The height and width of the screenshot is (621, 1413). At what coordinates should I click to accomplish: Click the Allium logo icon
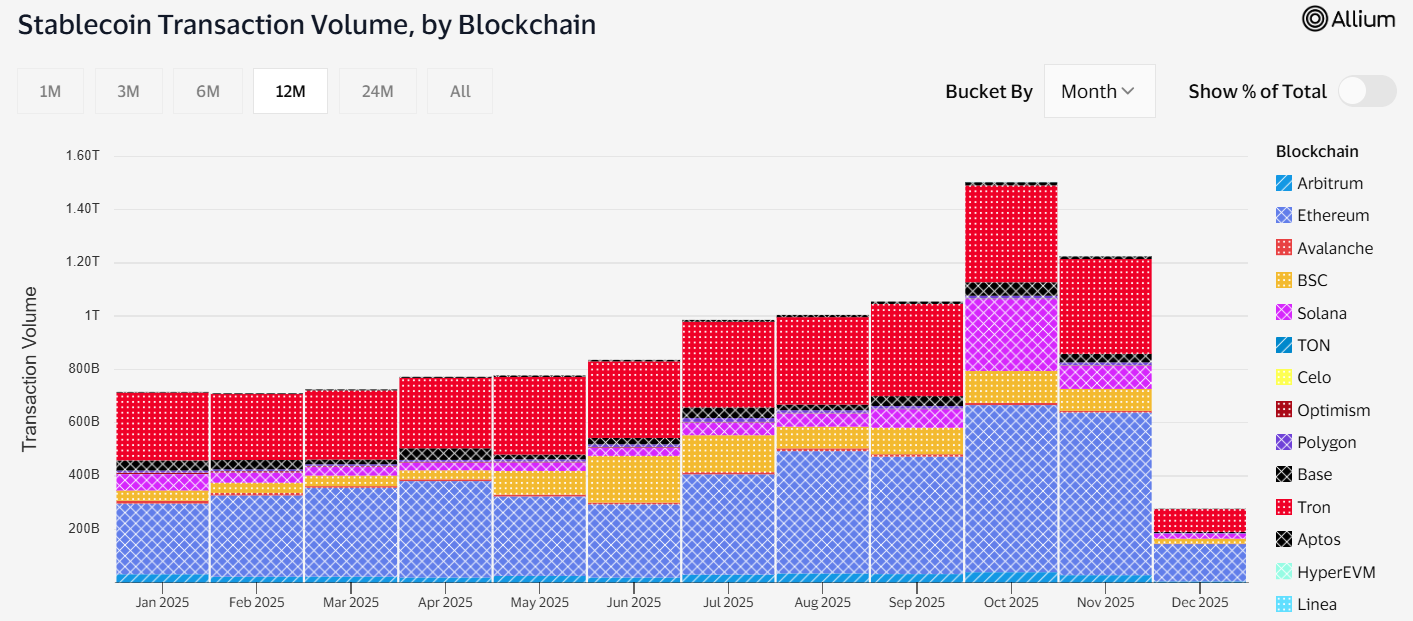pos(1314,19)
